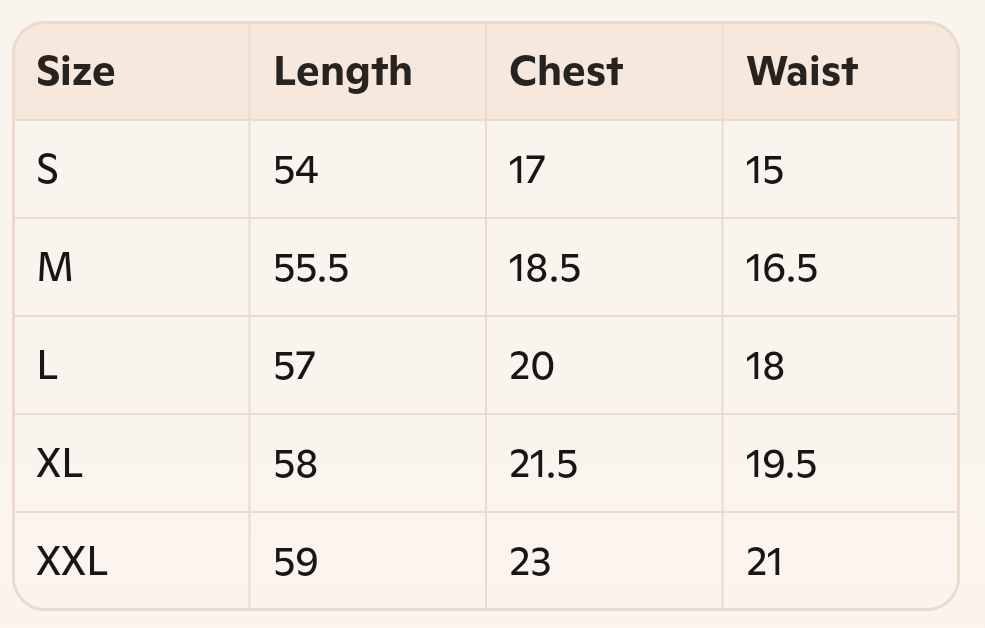Click the waist value 19.5
Screen dimensions: 985x628
point(781,464)
